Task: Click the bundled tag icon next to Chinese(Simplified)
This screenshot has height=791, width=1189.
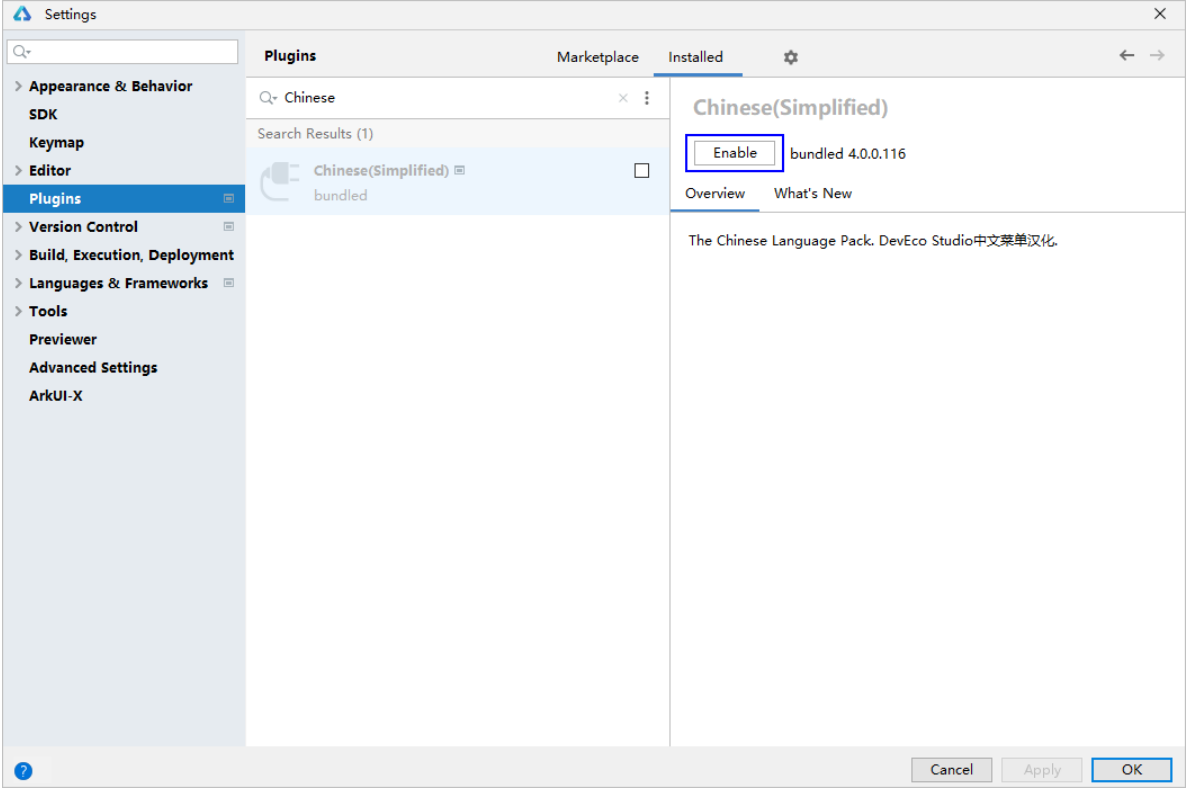Action: click(460, 171)
